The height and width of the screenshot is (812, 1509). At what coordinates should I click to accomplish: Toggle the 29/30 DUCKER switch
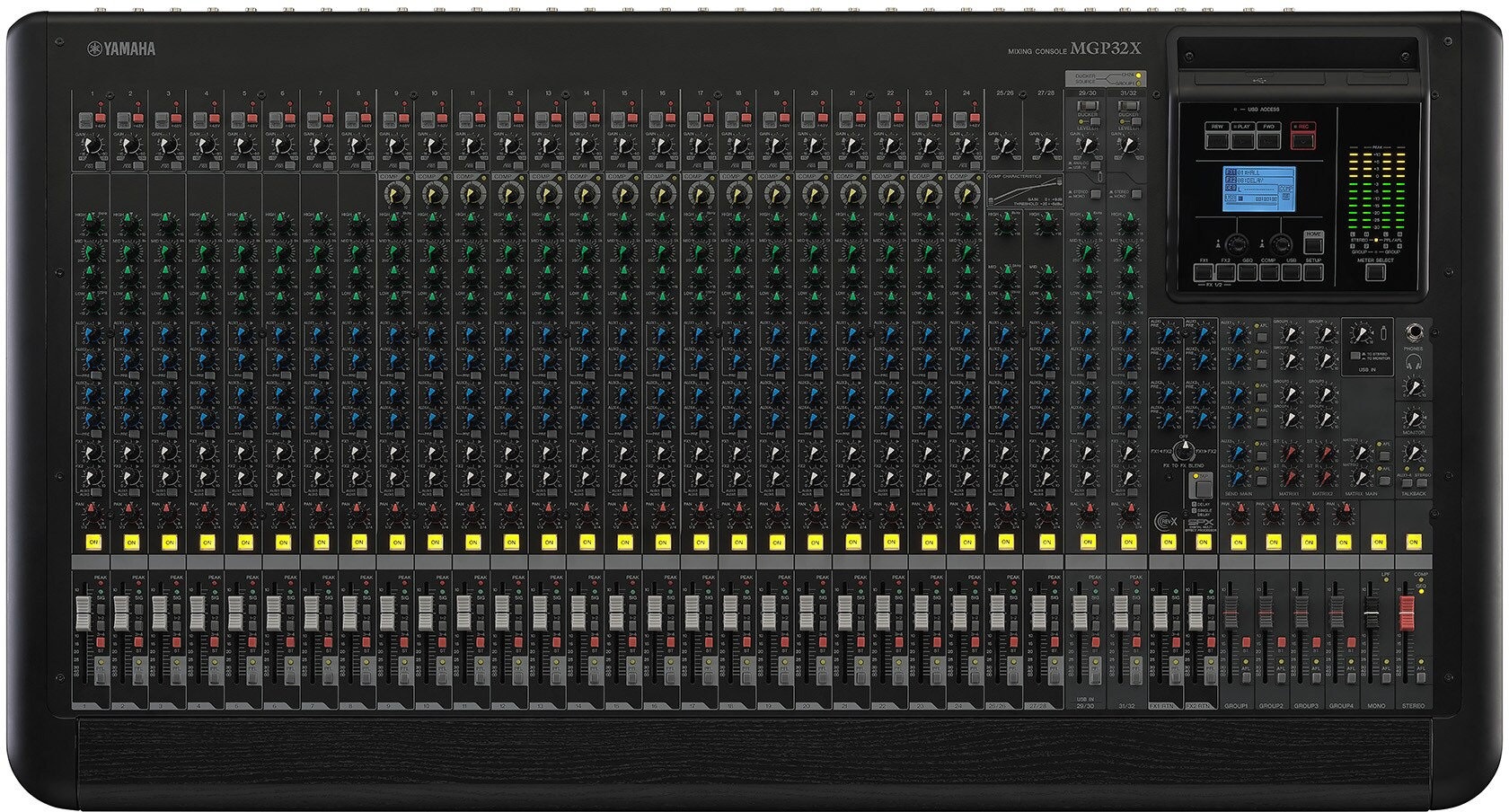(1087, 105)
